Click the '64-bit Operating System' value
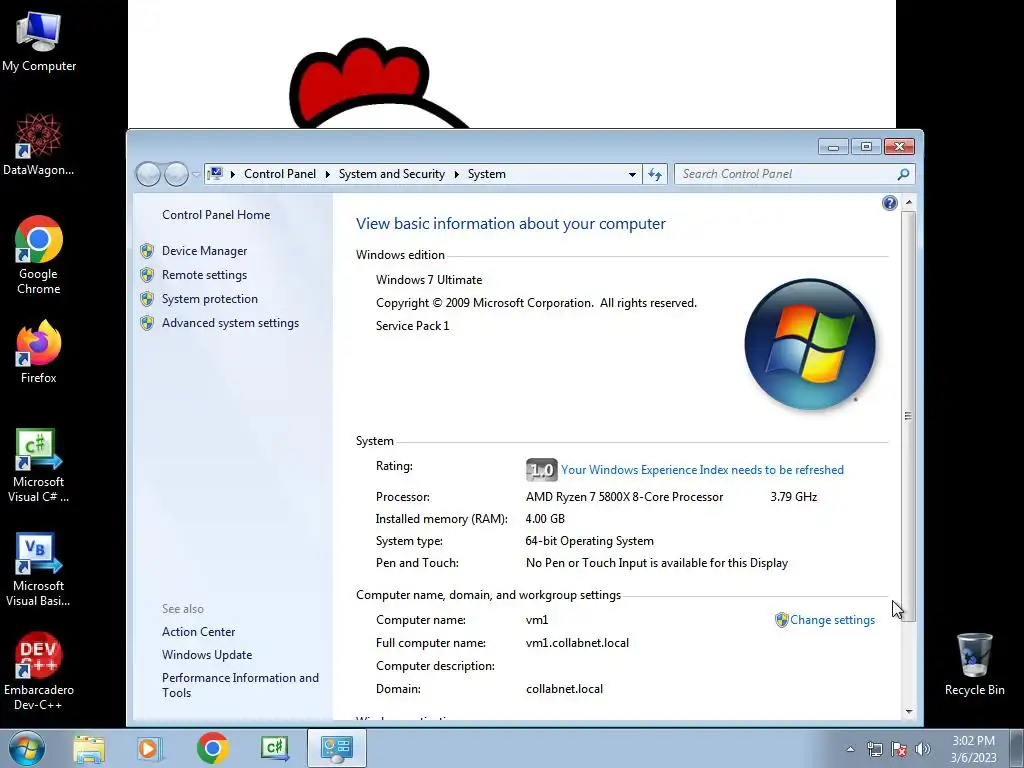Screen dimensions: 1024x768 (589, 541)
